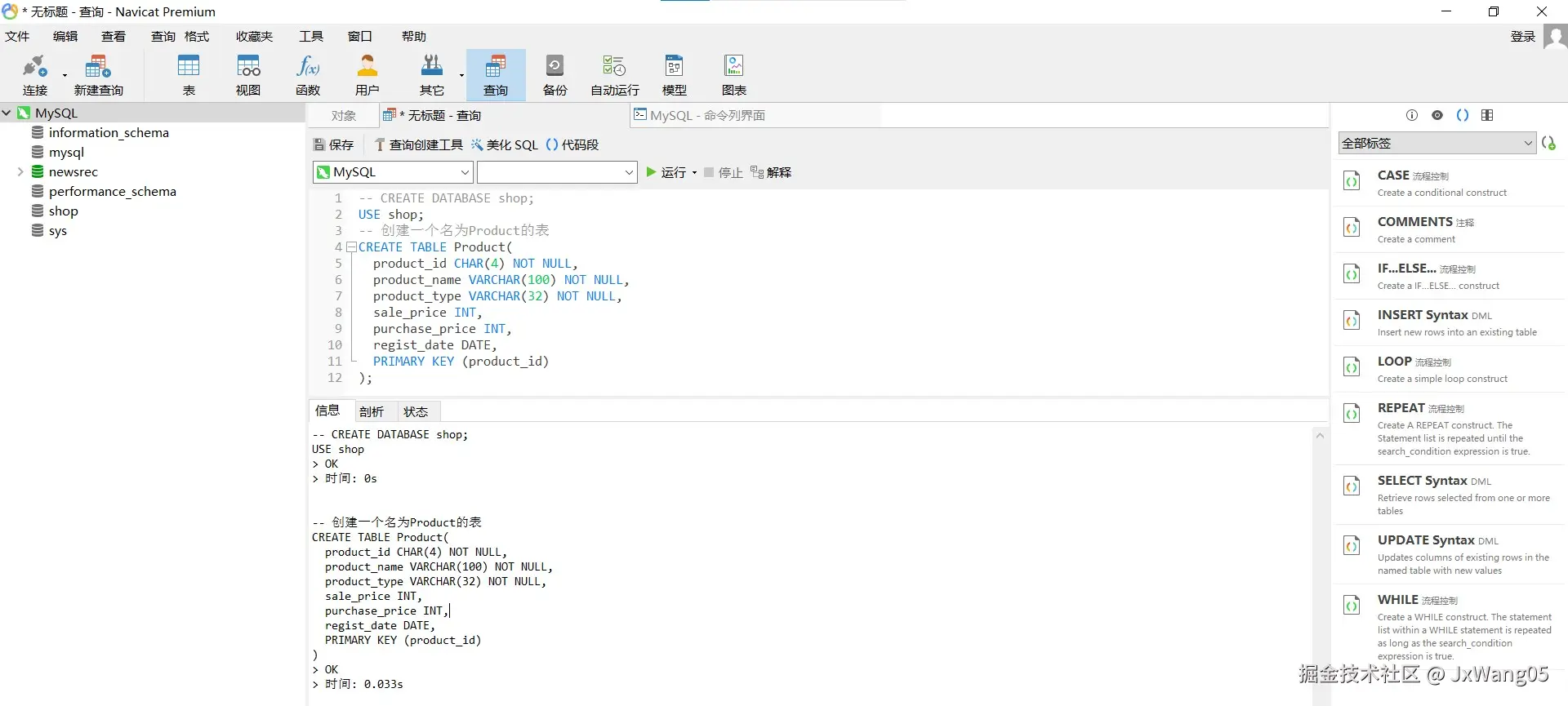Open the 全部标签 tag filter dropdown
Viewport: 1568px width, 706px height.
(x=1437, y=143)
